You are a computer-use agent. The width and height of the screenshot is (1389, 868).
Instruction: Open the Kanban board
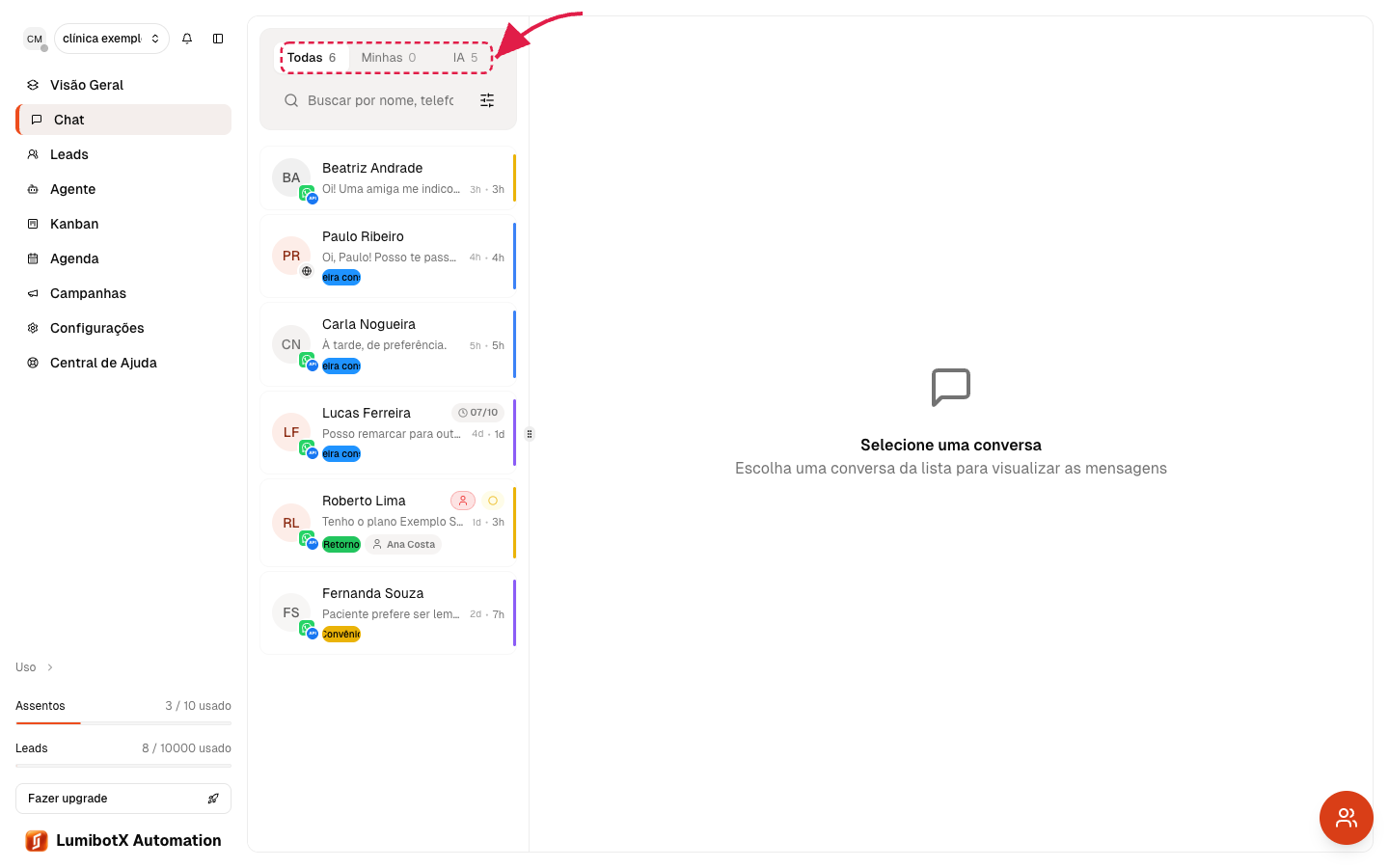(x=123, y=224)
